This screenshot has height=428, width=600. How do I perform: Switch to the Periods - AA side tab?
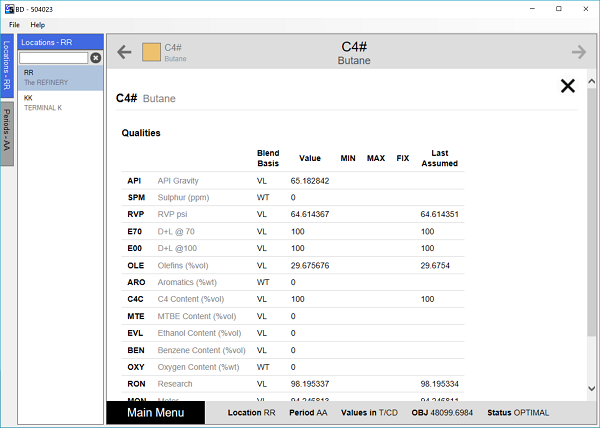pyautogui.click(x=7, y=130)
